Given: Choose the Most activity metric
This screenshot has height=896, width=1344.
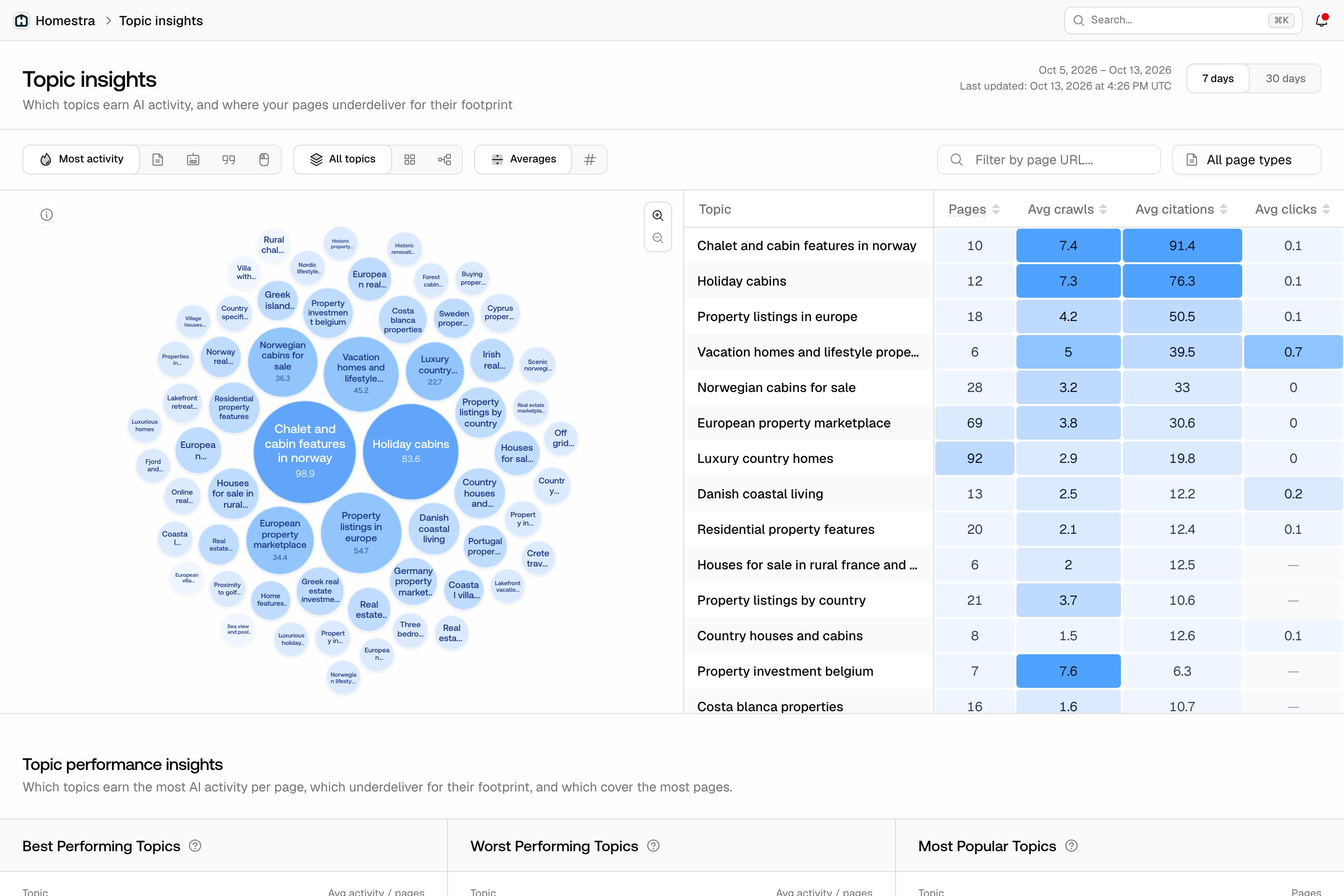Looking at the screenshot, I should pos(82,160).
